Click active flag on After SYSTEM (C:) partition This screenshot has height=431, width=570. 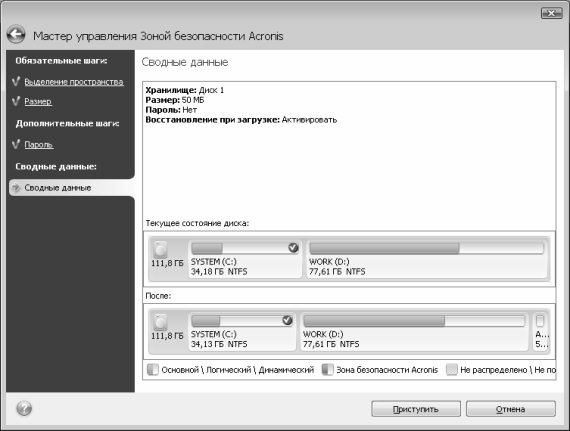point(287,321)
